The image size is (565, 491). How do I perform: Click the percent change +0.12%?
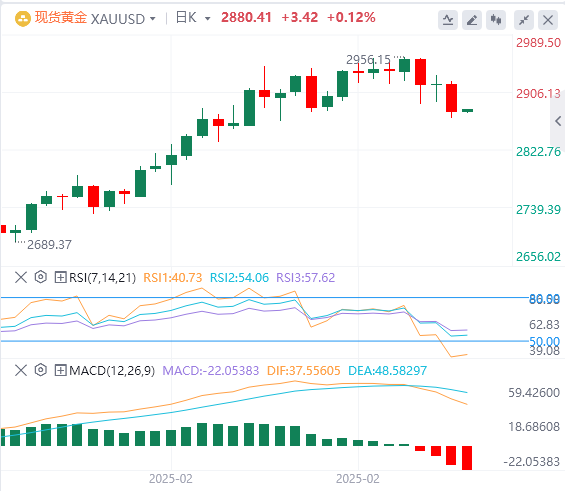tap(351, 17)
